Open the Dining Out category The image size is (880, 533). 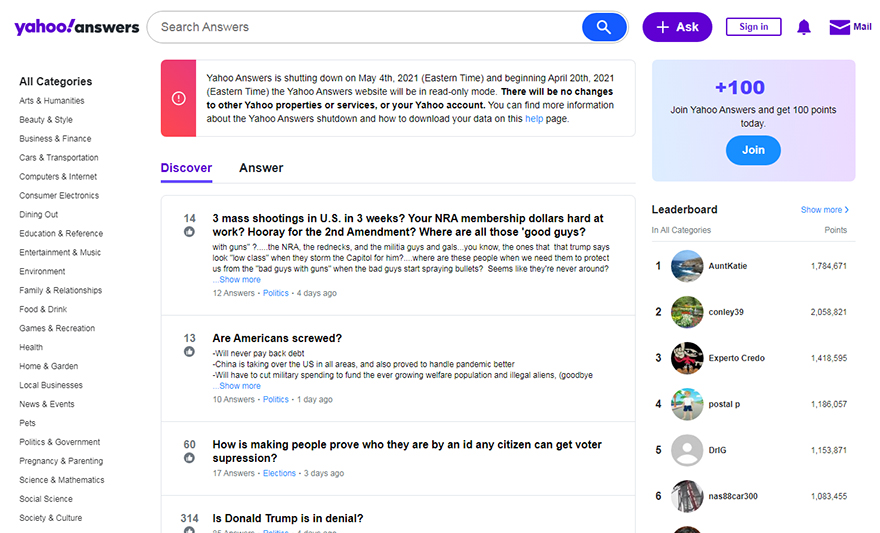click(39, 214)
